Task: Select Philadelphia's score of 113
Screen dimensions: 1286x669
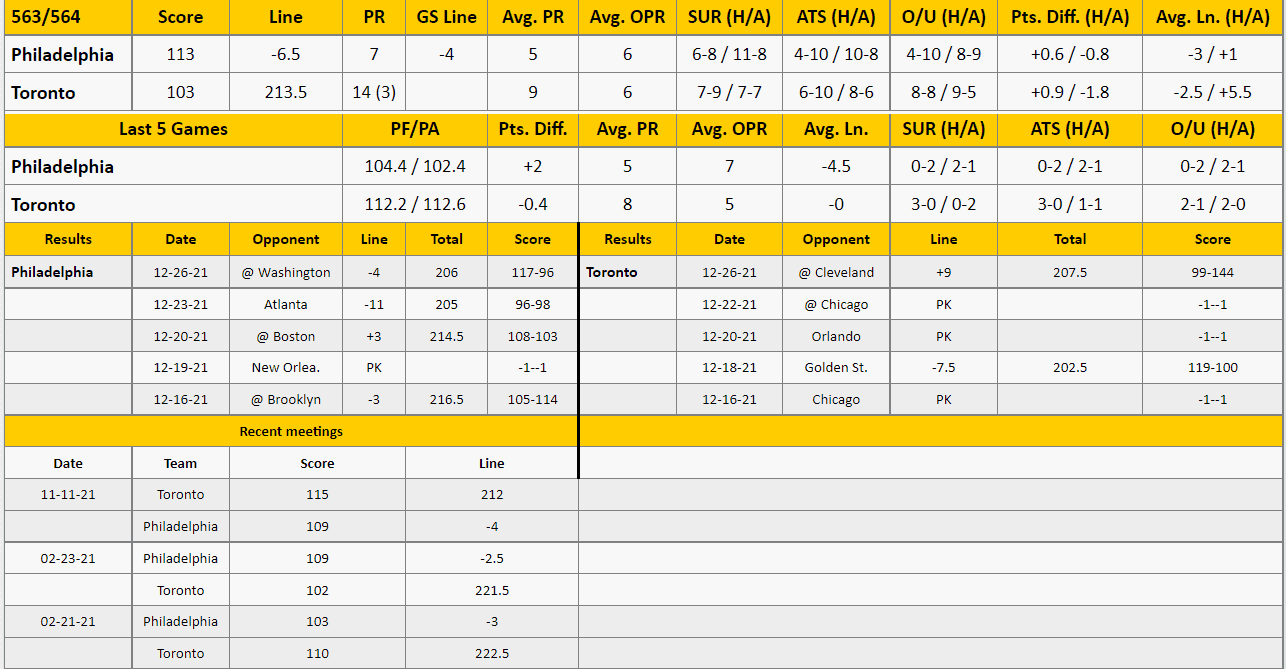Action: pyautogui.click(x=181, y=55)
